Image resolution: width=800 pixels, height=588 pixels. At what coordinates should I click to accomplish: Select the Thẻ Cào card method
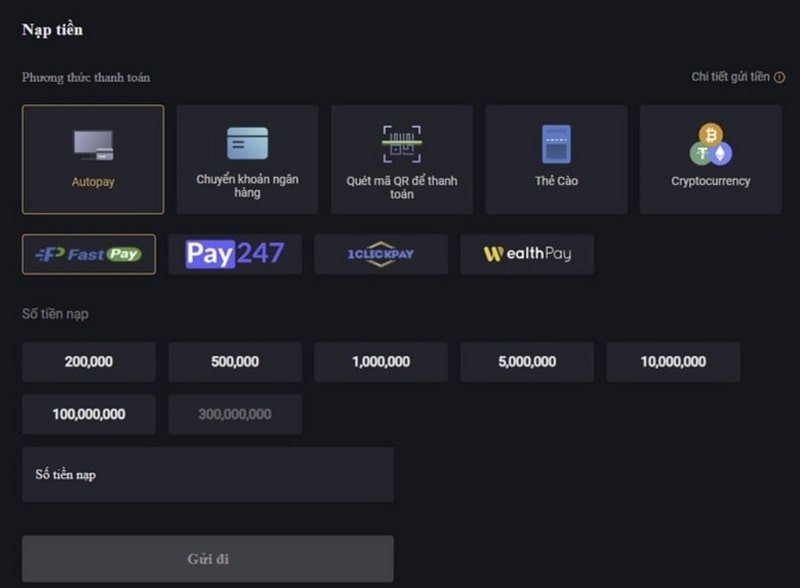point(556,159)
